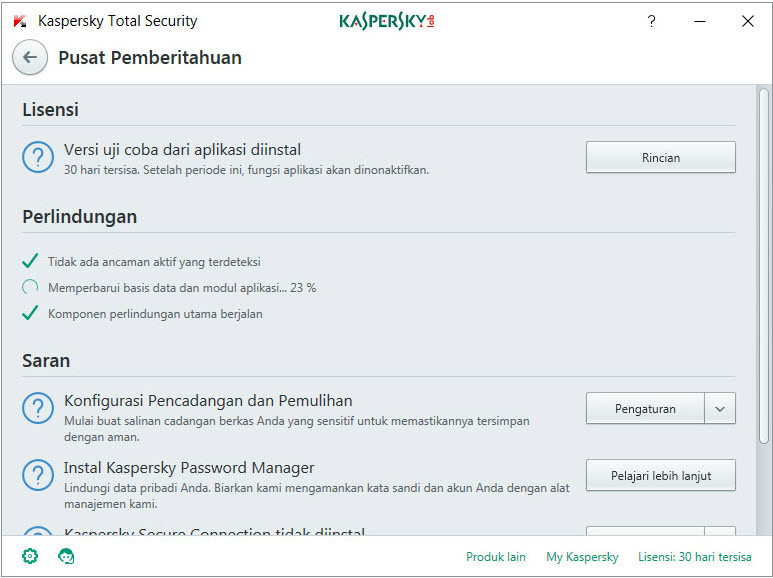Expand the dropdown arrow next to Pengaturan
This screenshot has height=578, width=773.
point(720,408)
